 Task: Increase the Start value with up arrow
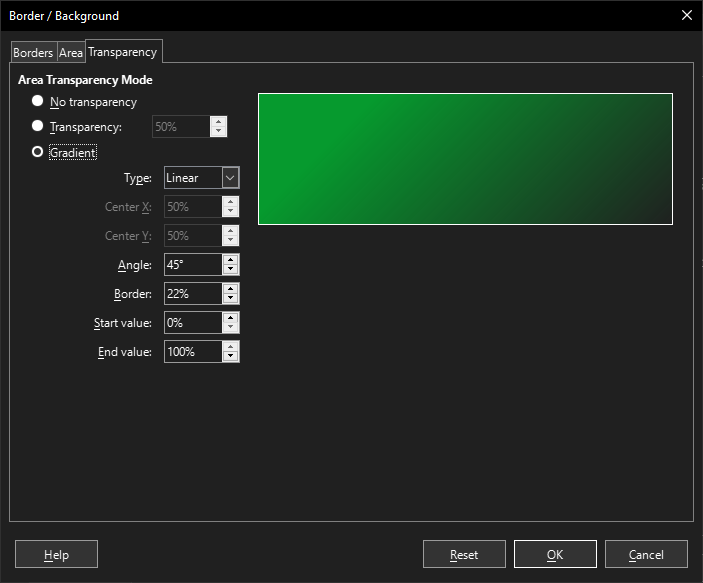(230, 318)
